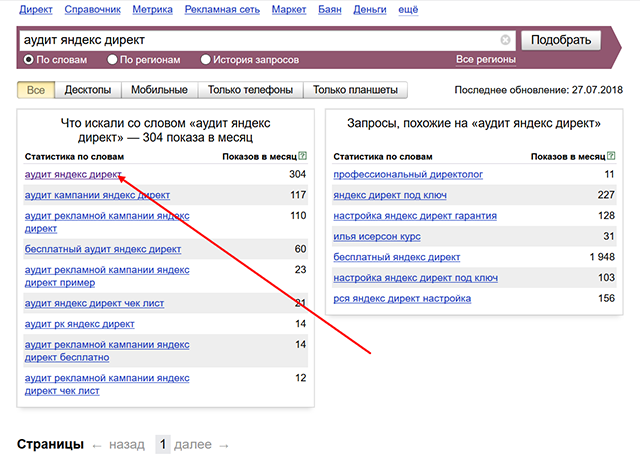Open help icon next to left 'Показов в месяц'
Screen dimensions: 640x464
[302, 155]
